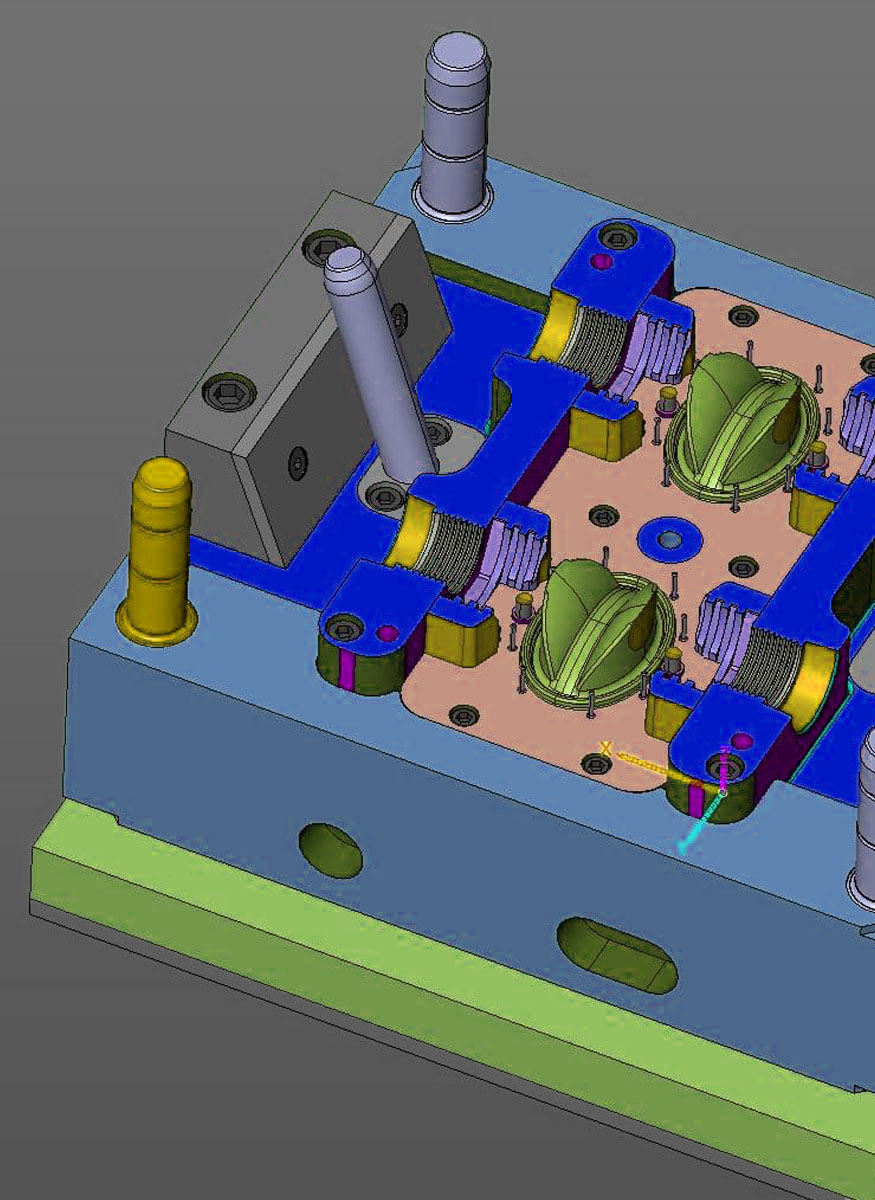
Task: Click the yellow X axis label
Action: (x=604, y=747)
